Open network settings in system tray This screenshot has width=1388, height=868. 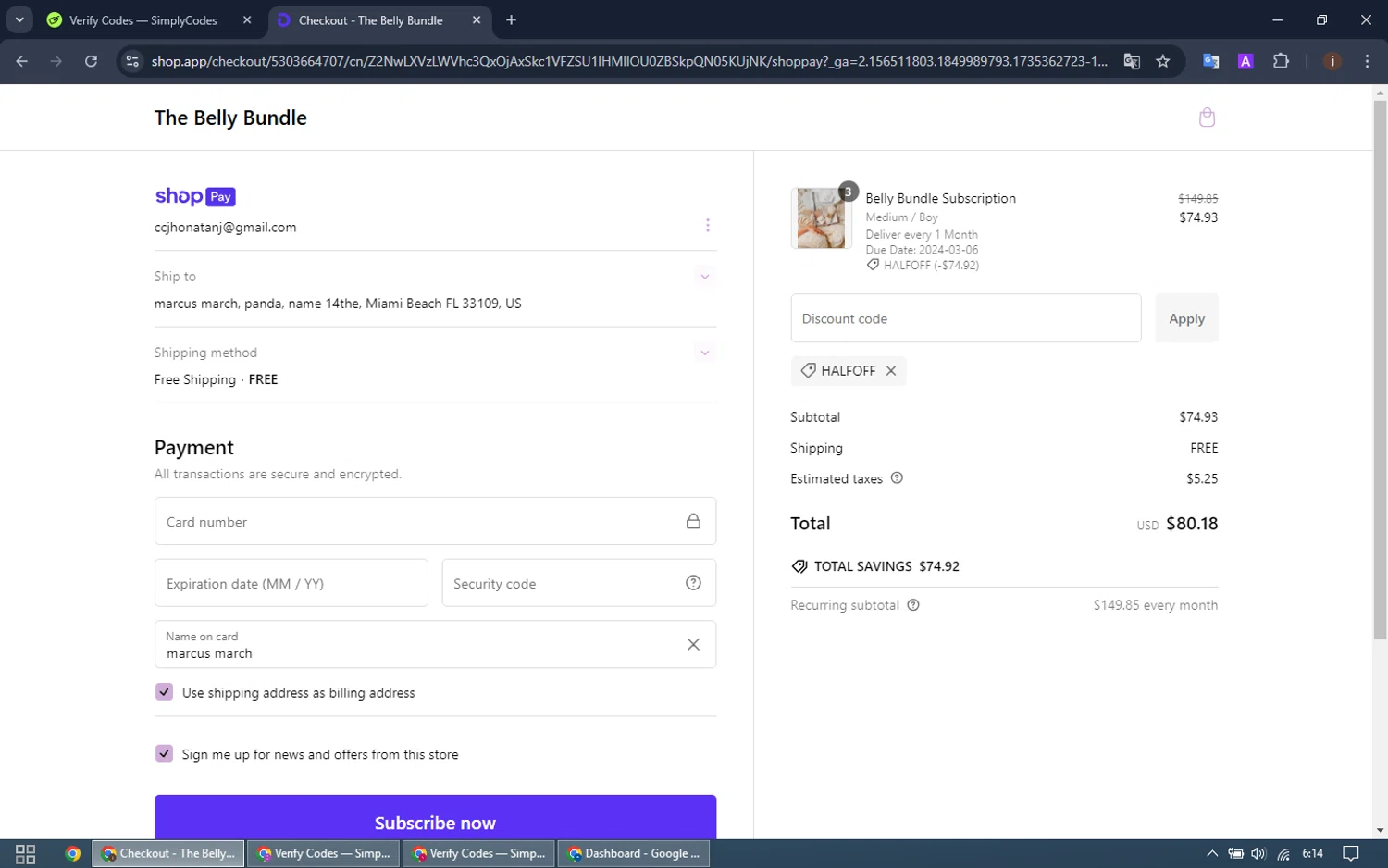point(1283,853)
